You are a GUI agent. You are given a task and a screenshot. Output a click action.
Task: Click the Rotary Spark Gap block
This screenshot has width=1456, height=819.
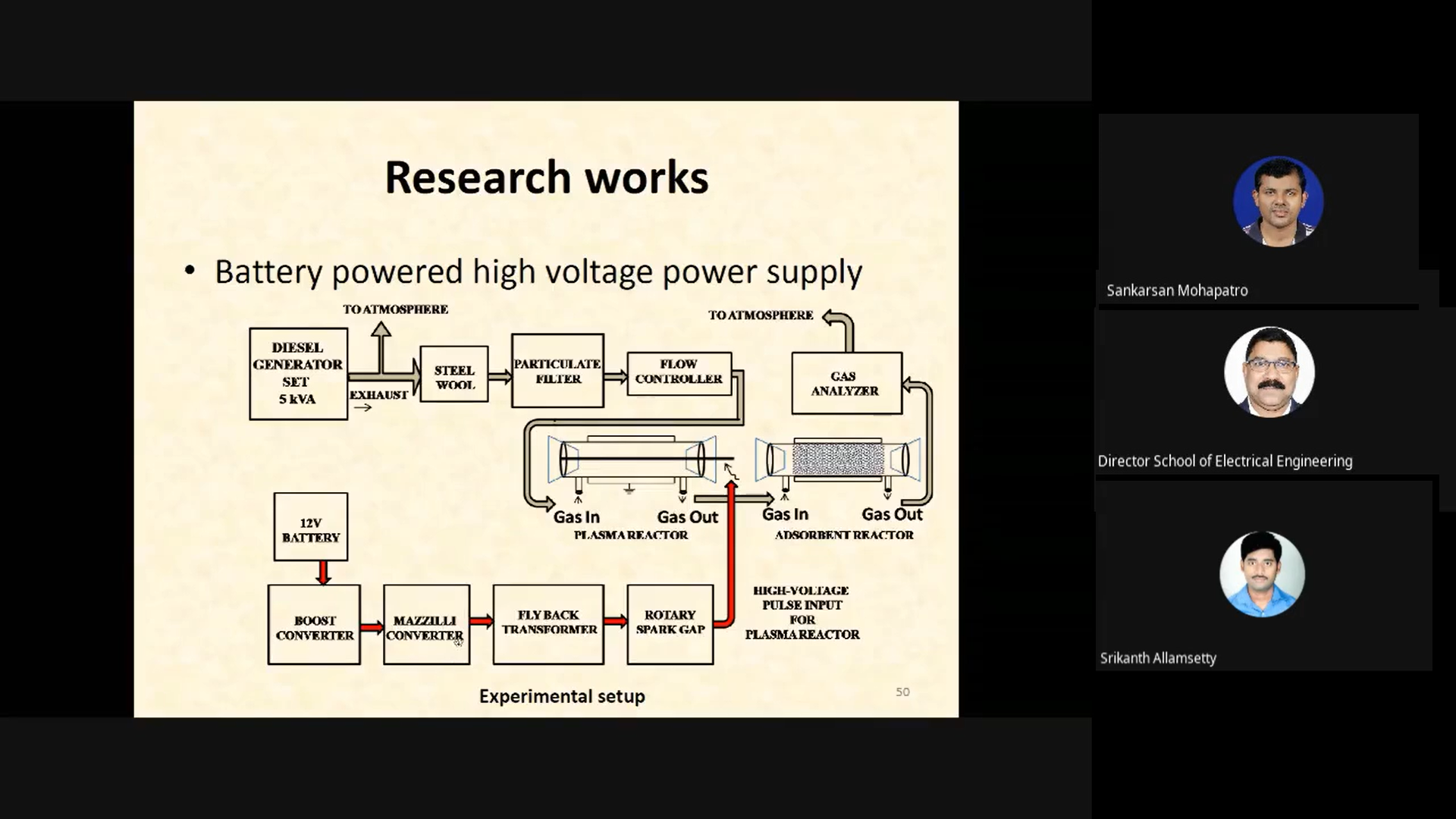[x=670, y=624]
